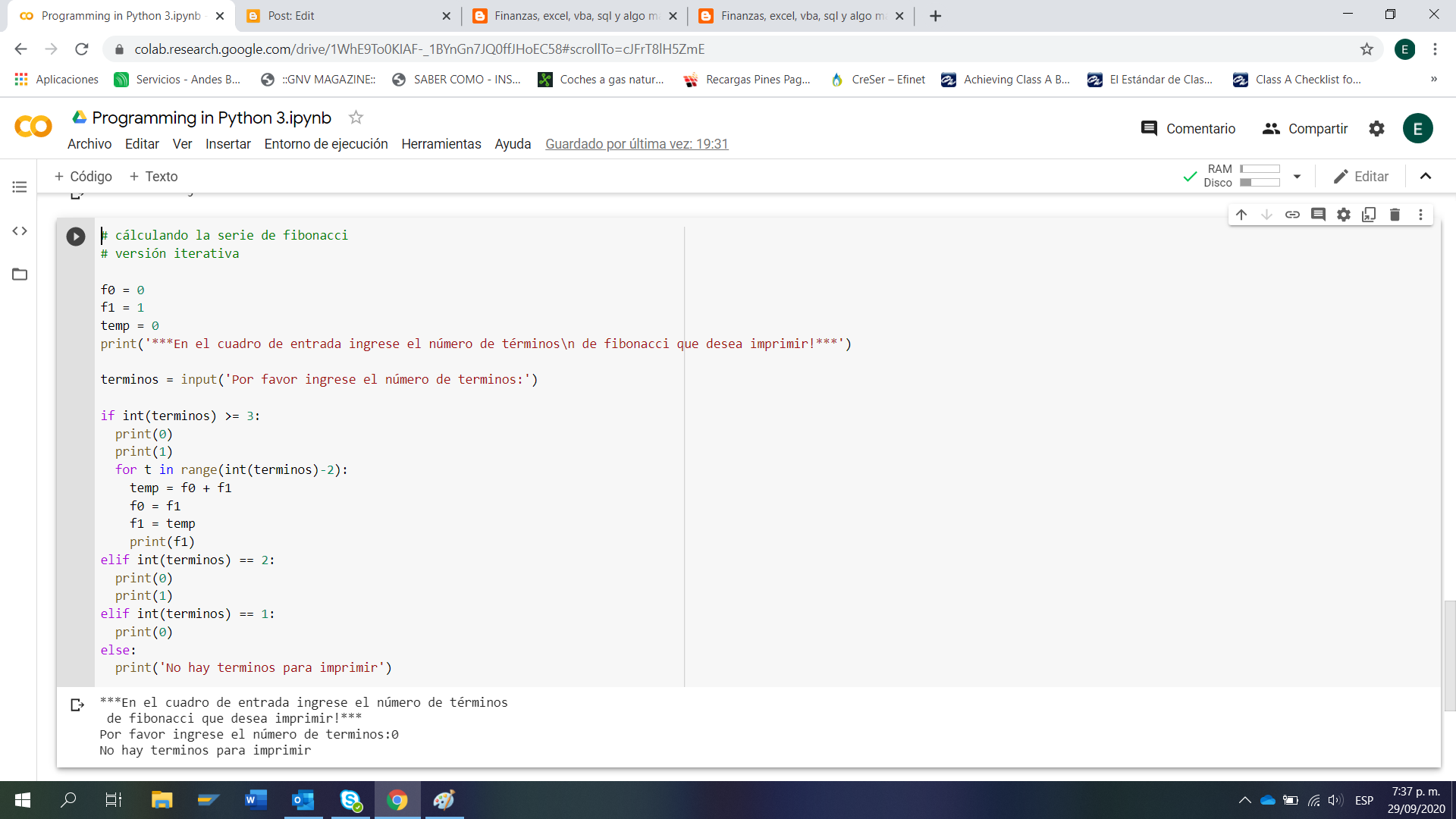Open the Guardado por última vez link
This screenshot has width=1456, height=819.
(x=636, y=143)
